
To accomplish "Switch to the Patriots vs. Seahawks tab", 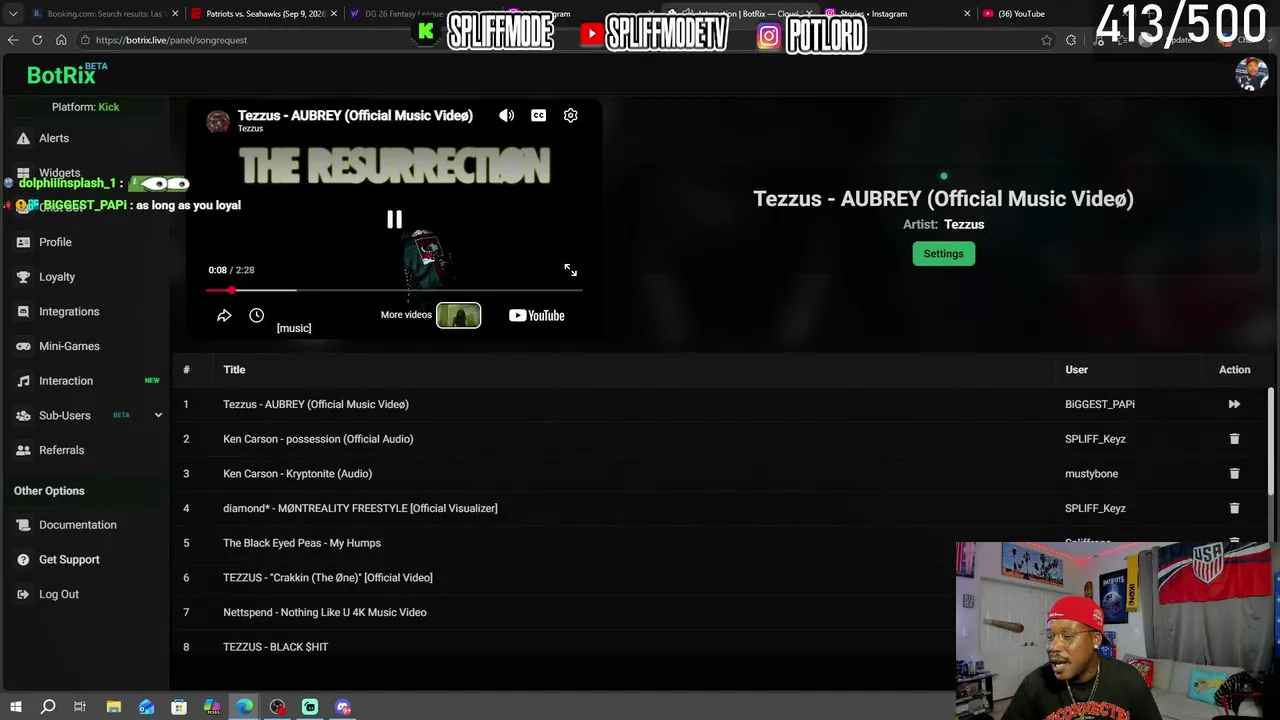I will point(264,14).
